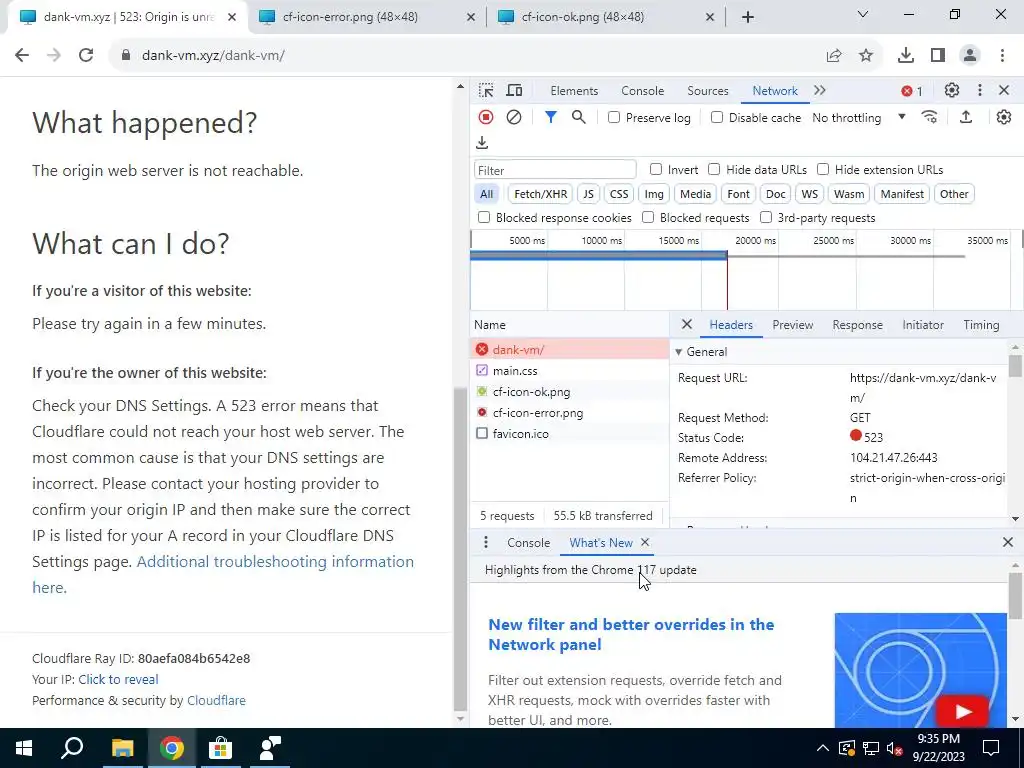Check Hide extension URLs
This screenshot has width=1024, height=768.
[823, 169]
